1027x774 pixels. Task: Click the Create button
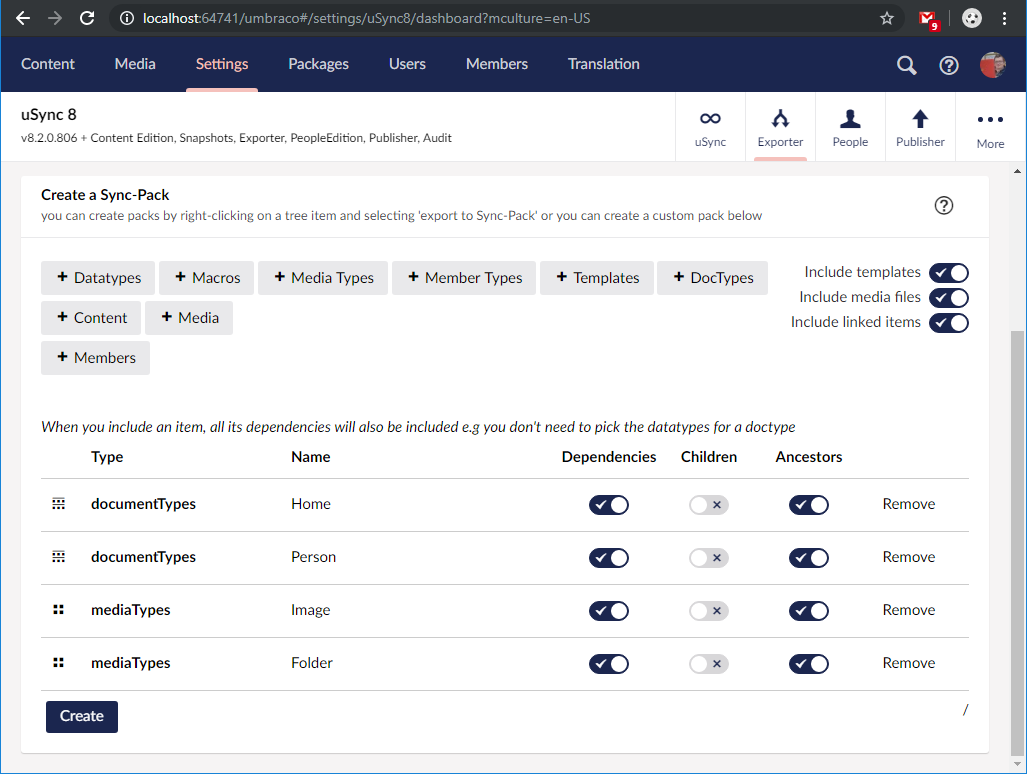(81, 716)
